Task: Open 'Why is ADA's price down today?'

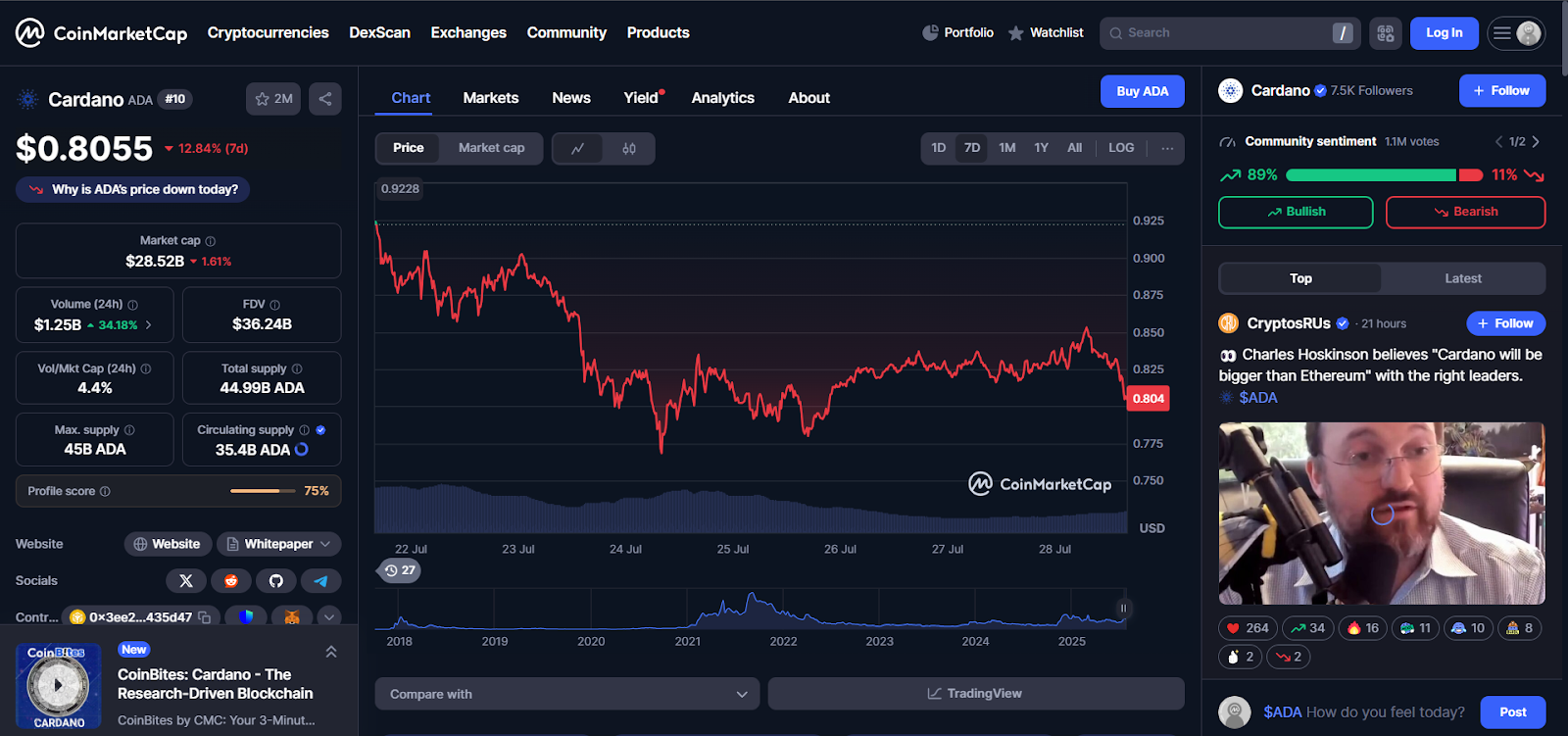Action: (x=133, y=189)
